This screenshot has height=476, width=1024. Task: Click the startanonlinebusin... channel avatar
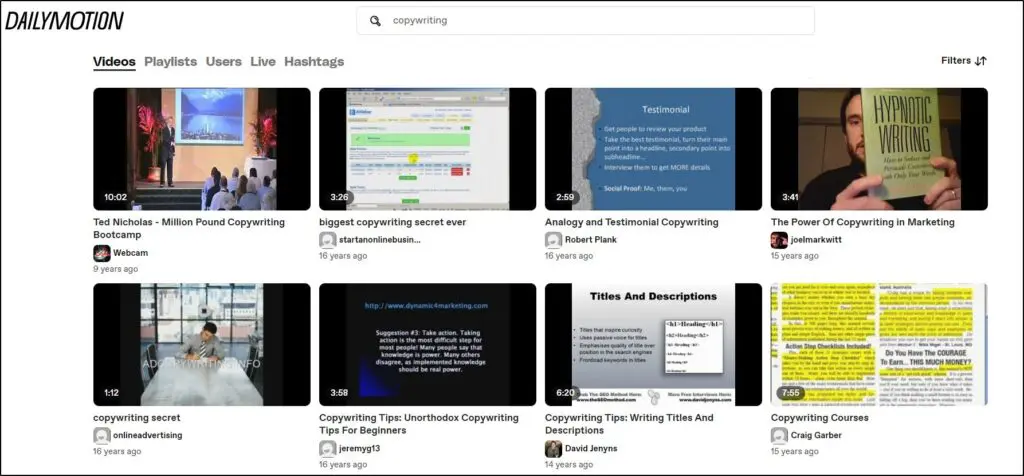(328, 240)
